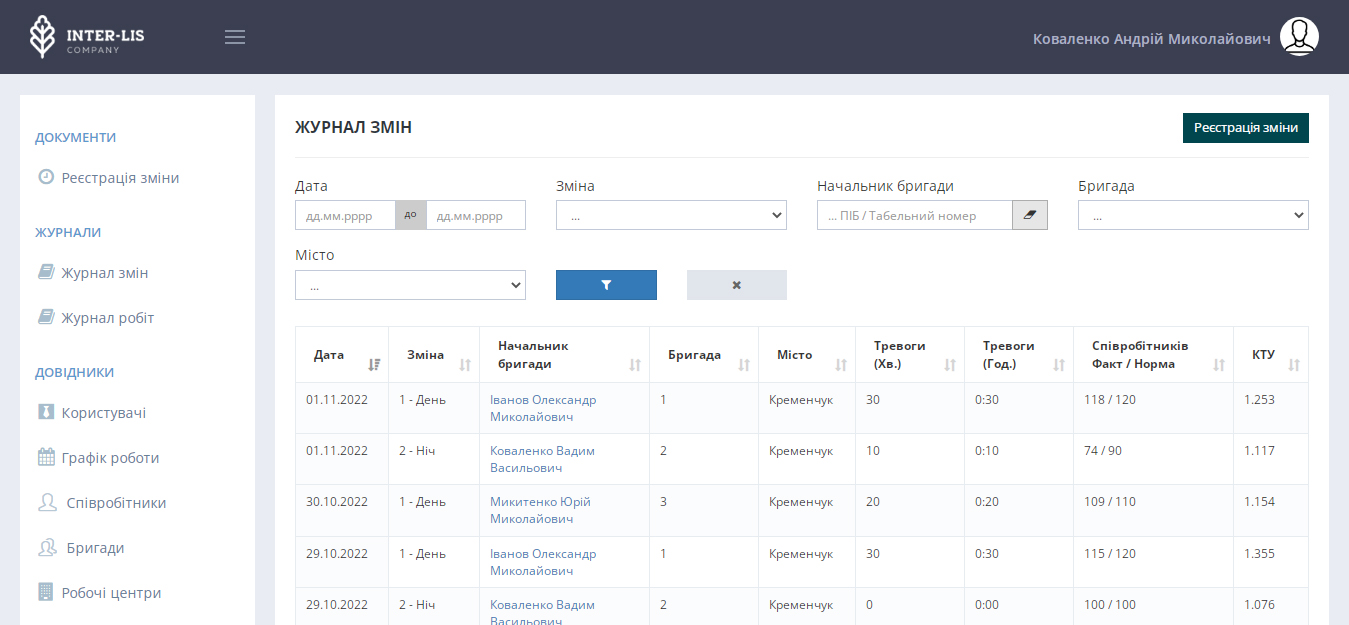Expand the Бригада filter dropdown
The image size is (1349, 625).
point(1193,215)
